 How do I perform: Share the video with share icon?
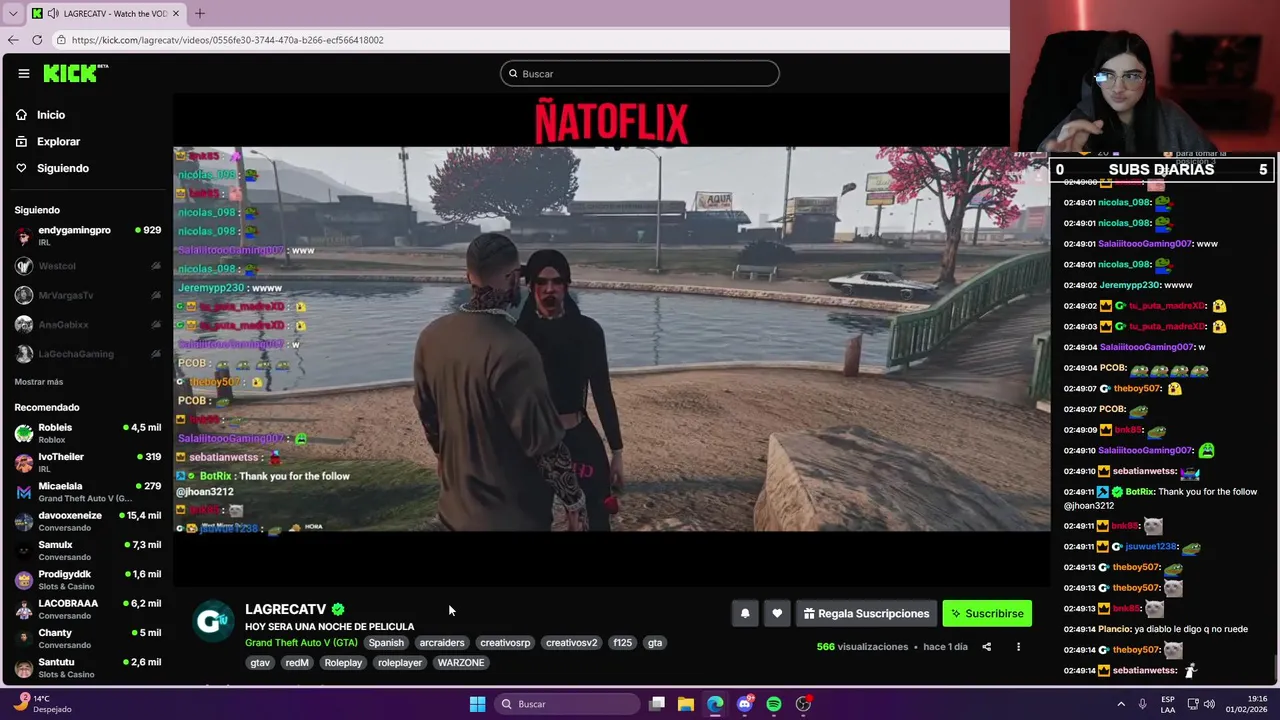coord(986,647)
